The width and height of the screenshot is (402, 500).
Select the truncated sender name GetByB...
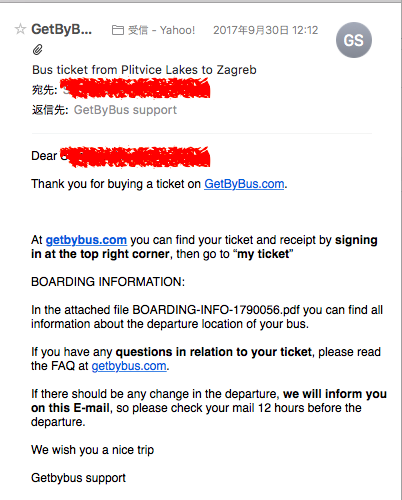tap(61, 29)
